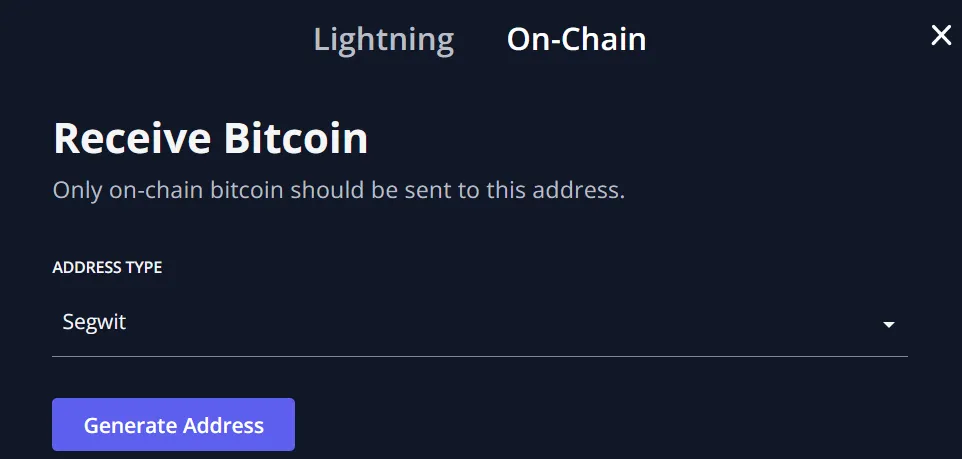Select the On-Chain tab
Image resolution: width=962 pixels, height=459 pixels.
click(576, 39)
